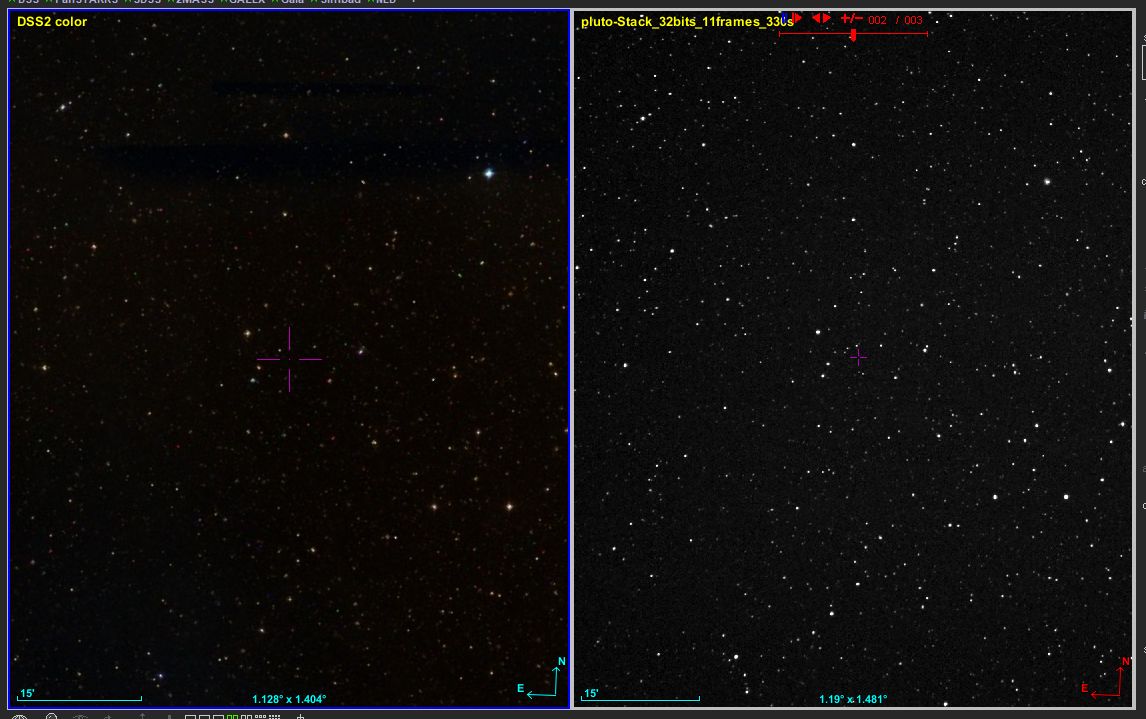The height and width of the screenshot is (719, 1146).
Task: Step to the next blink frame arrow
Action: (x=826, y=18)
